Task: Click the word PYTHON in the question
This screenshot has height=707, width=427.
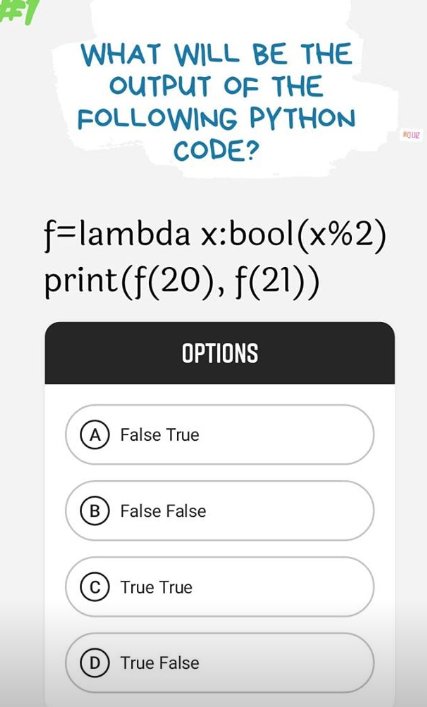Action: pyautogui.click(x=303, y=119)
